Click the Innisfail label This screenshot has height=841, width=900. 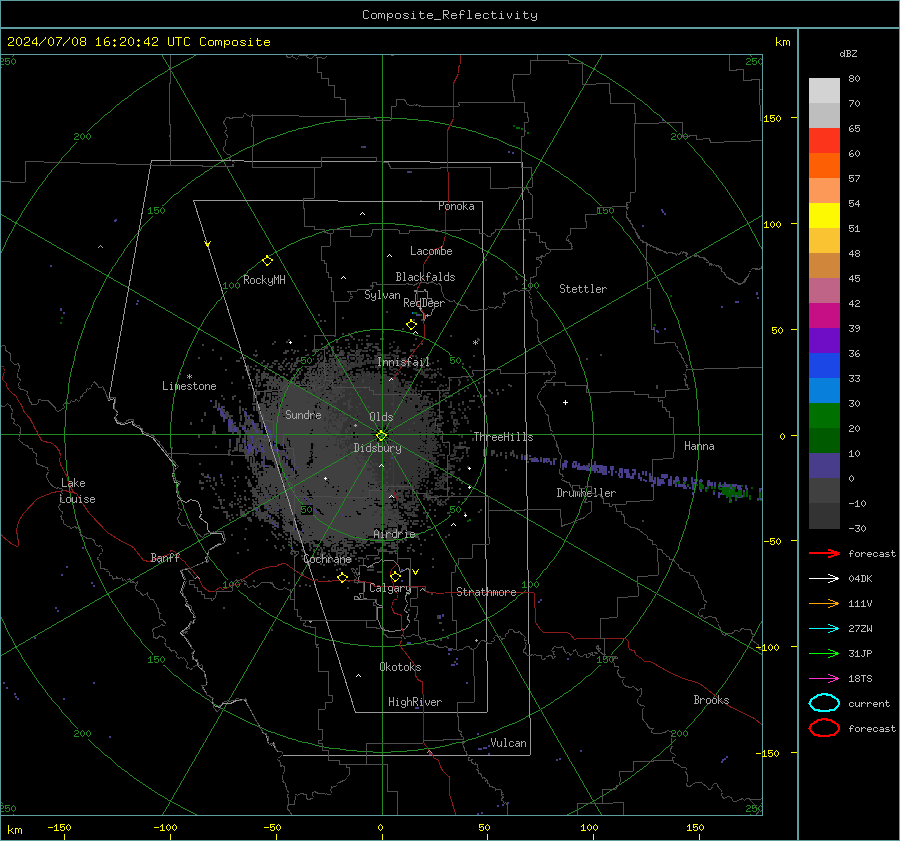(x=404, y=362)
